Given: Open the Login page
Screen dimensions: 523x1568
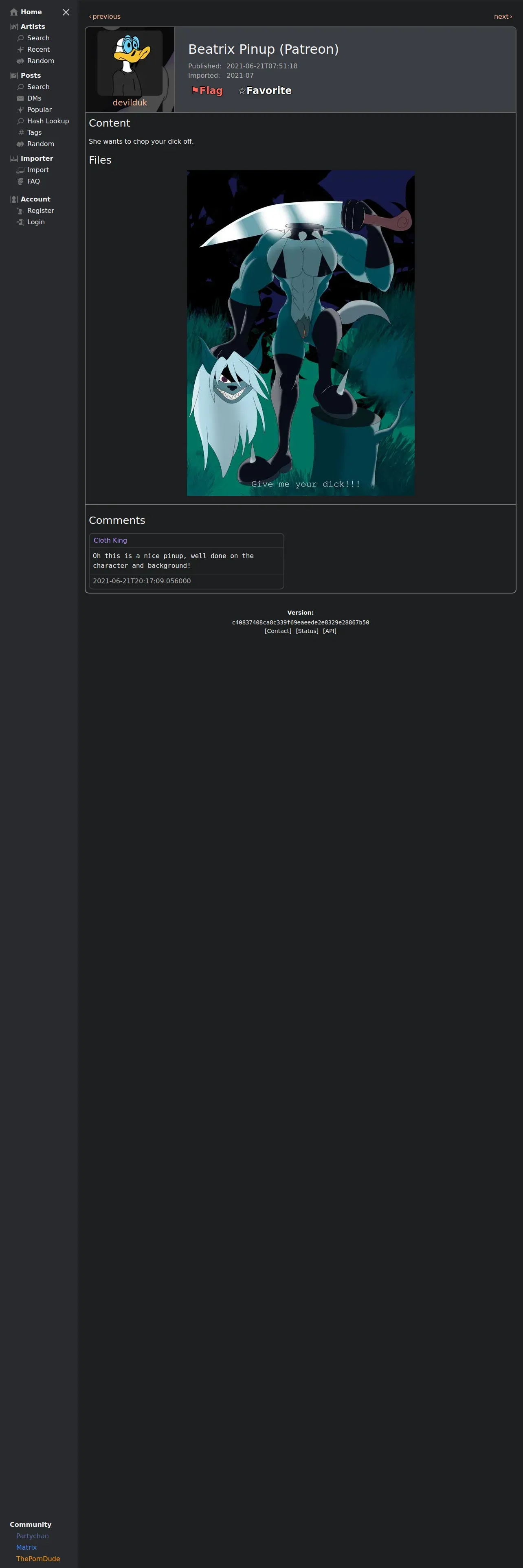Looking at the screenshot, I should [36, 222].
